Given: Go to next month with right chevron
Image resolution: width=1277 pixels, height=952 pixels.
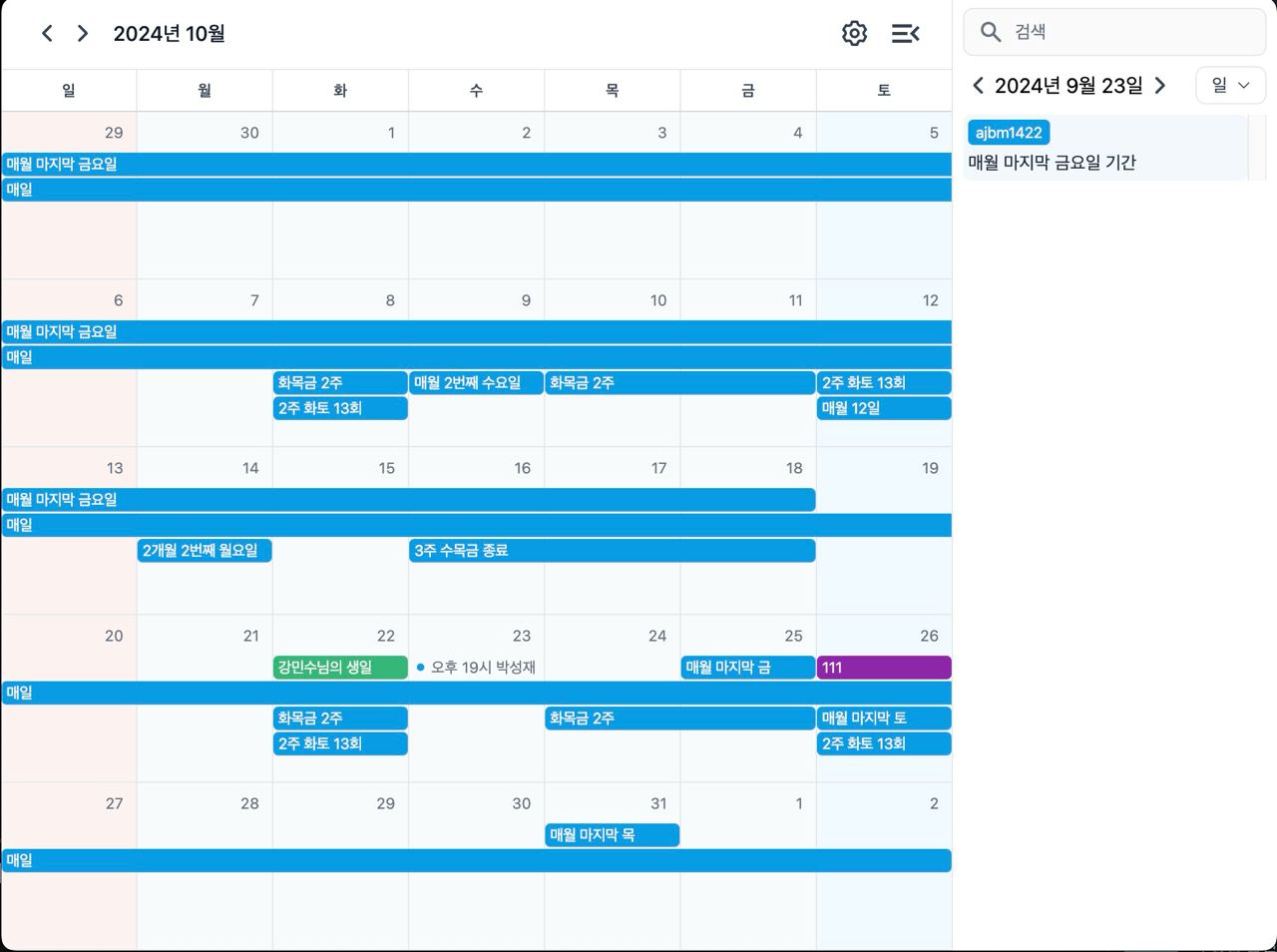Looking at the screenshot, I should (x=83, y=34).
